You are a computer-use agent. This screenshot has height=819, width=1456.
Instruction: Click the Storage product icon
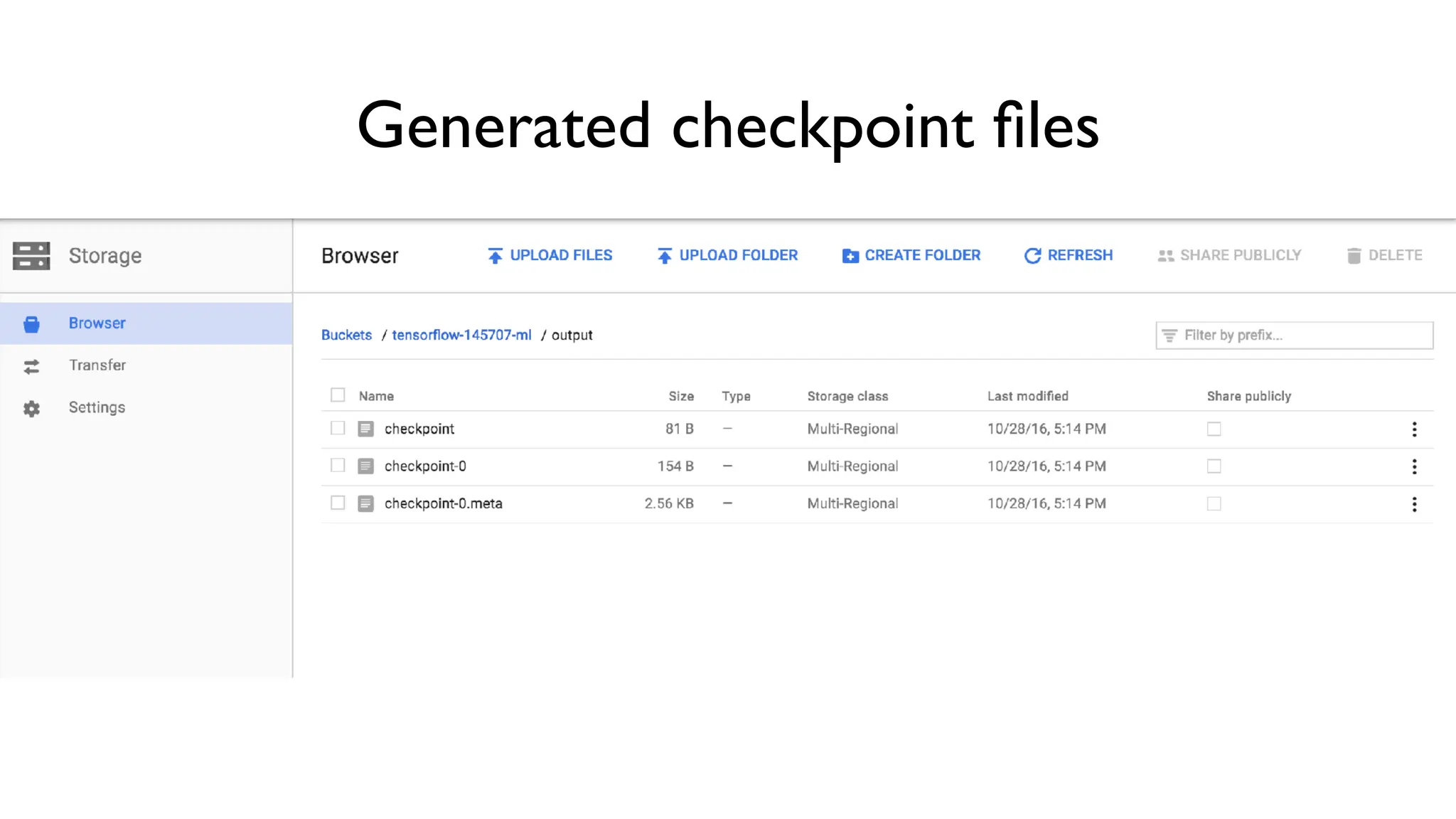click(31, 256)
